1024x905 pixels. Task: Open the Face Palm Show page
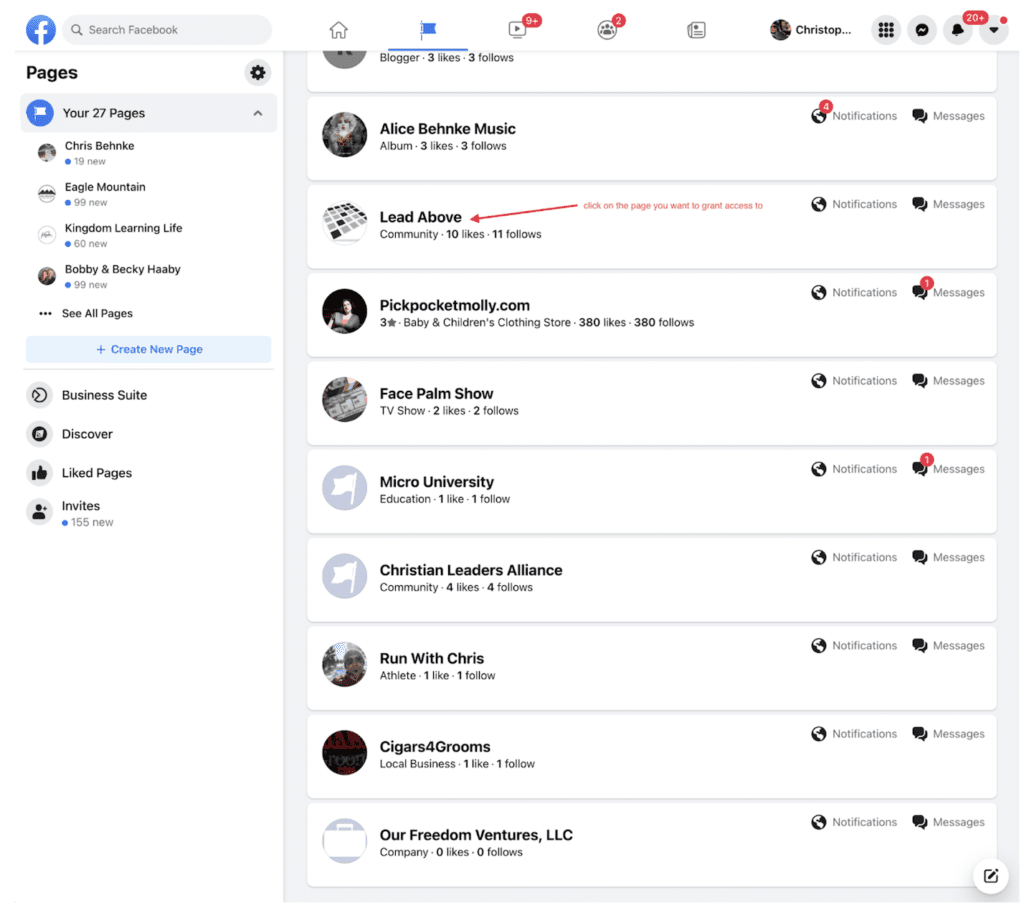tap(436, 393)
